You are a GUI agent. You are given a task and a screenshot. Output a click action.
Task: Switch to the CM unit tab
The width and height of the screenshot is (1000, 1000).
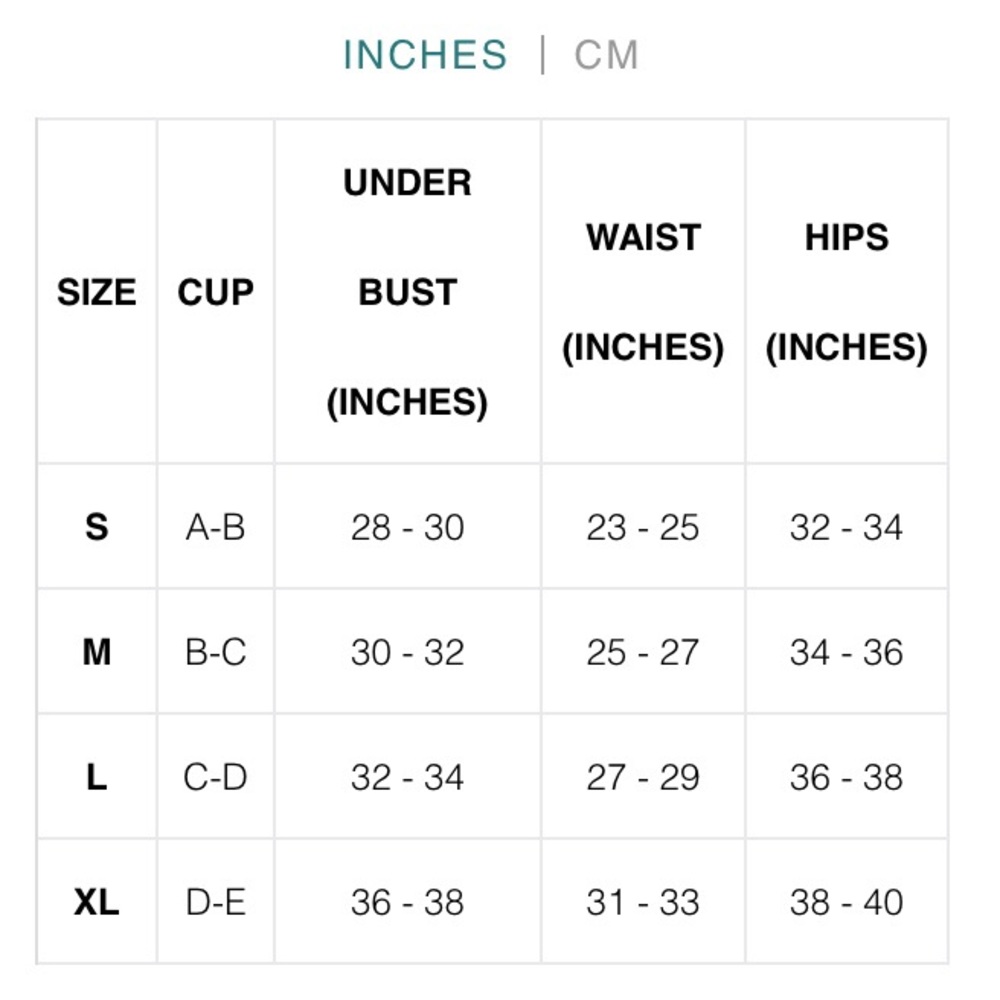606,55
